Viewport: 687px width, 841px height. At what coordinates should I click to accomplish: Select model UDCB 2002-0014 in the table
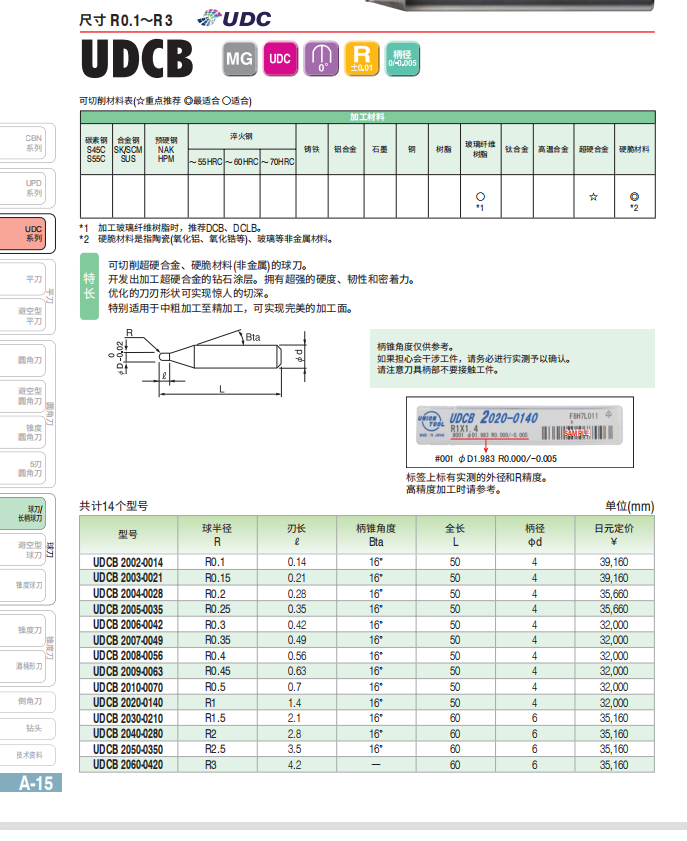(x=128, y=562)
